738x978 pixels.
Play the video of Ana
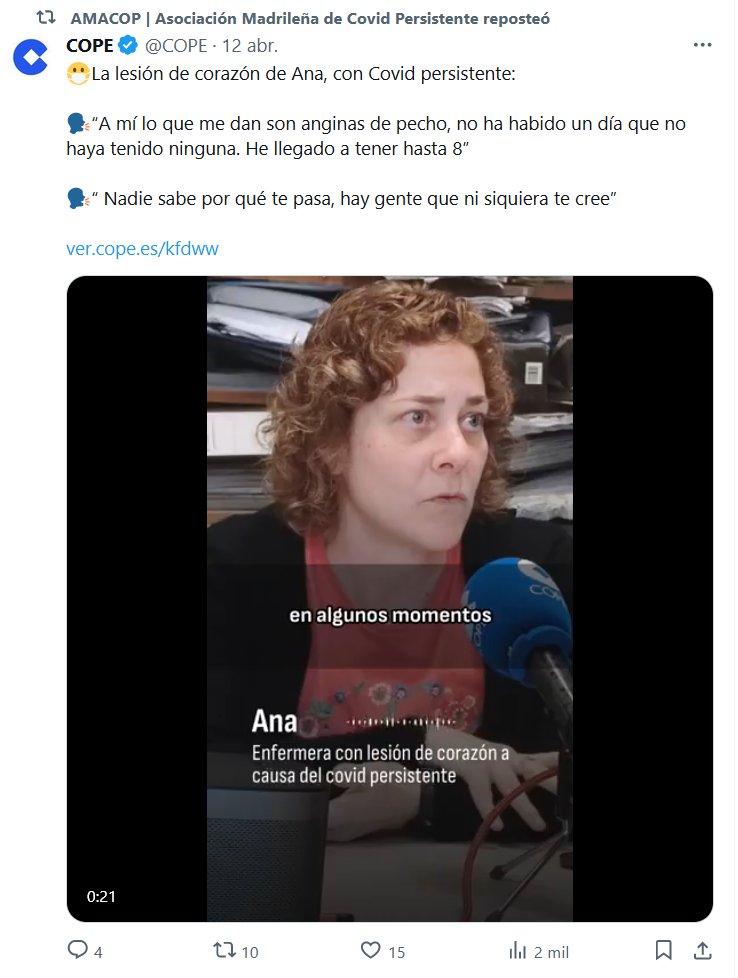point(390,599)
